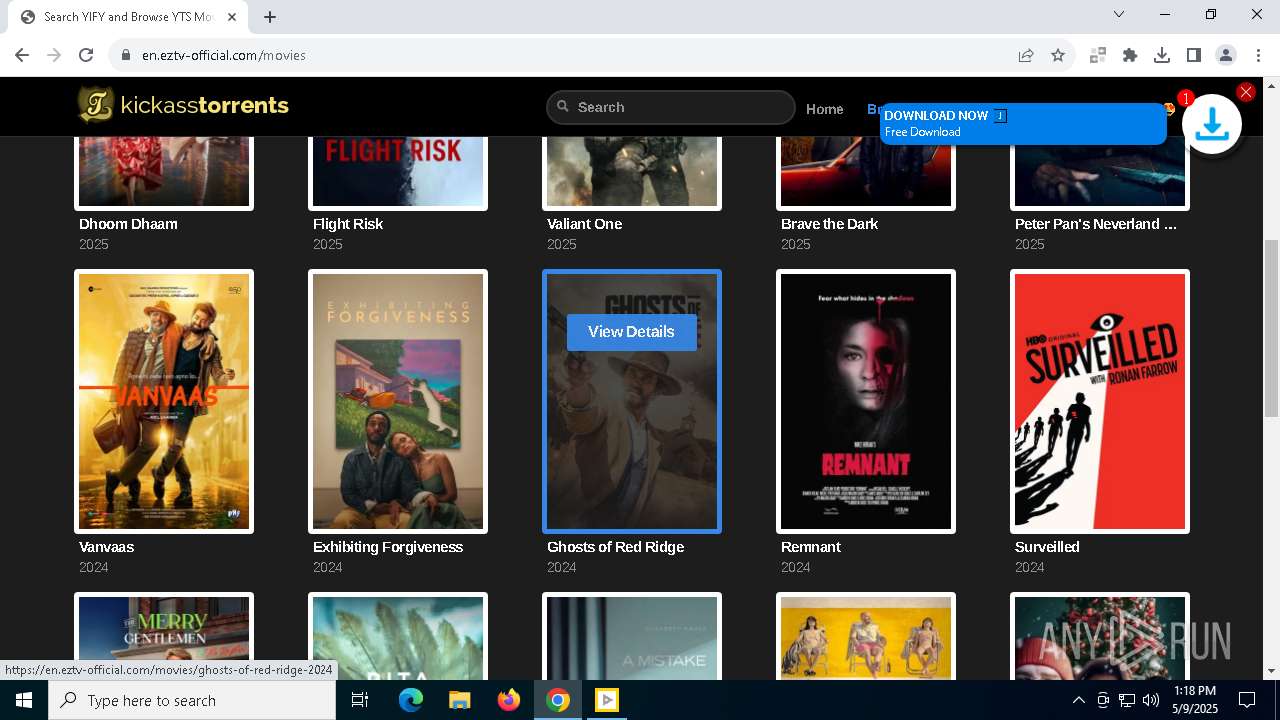Click the site info lock icon

click(126, 55)
